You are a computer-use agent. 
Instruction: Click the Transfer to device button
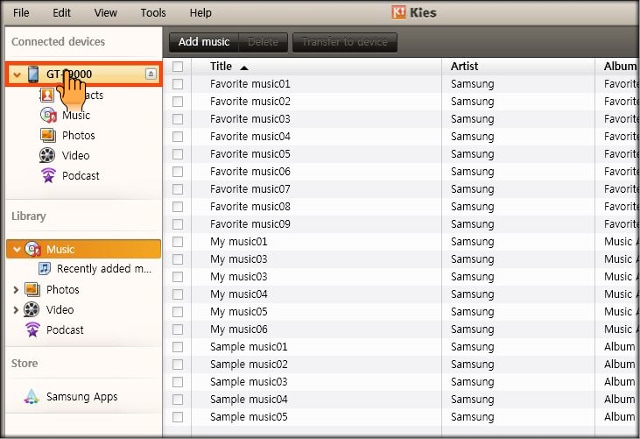(x=345, y=42)
